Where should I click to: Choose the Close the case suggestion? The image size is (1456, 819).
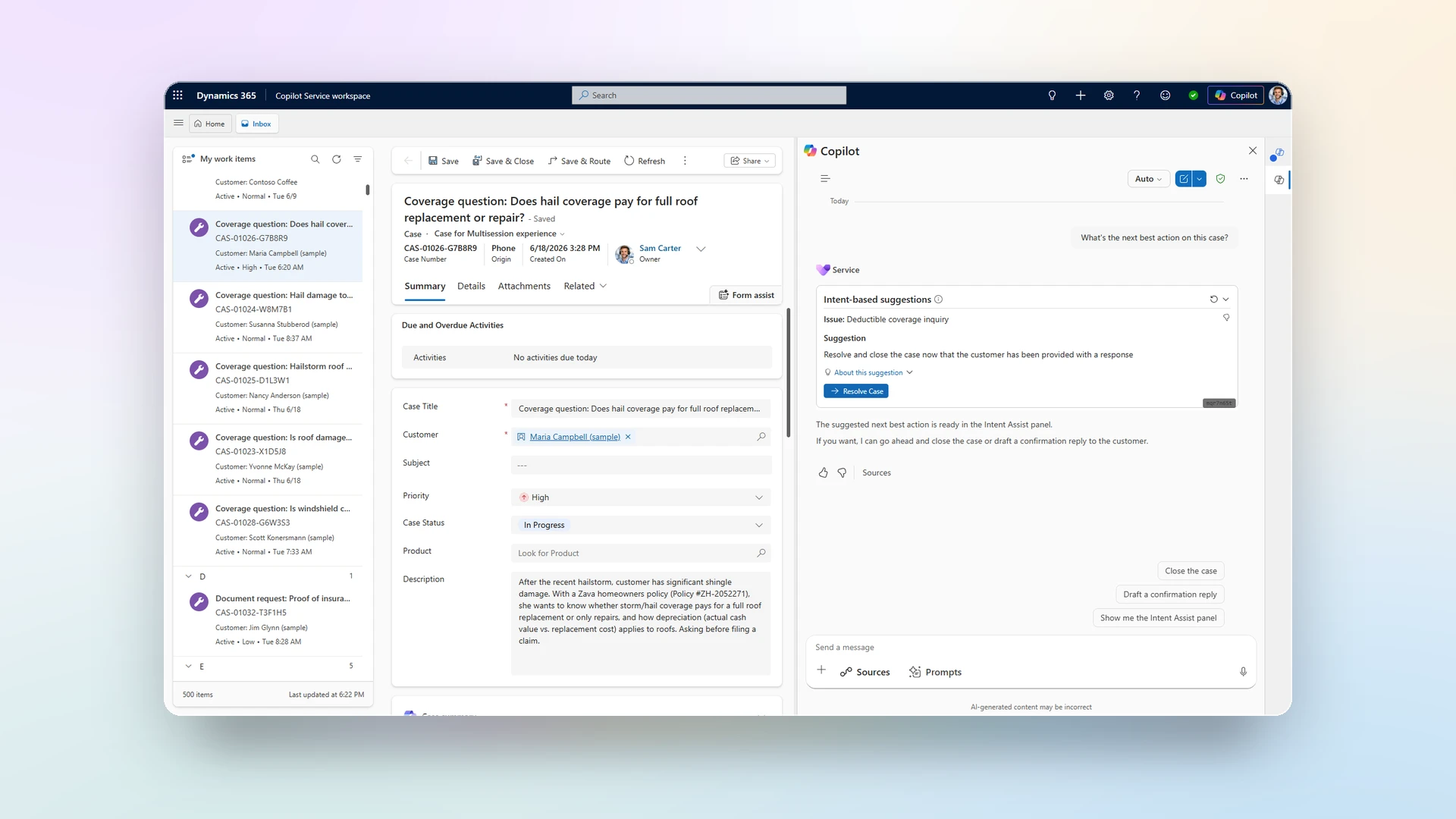[1191, 571]
